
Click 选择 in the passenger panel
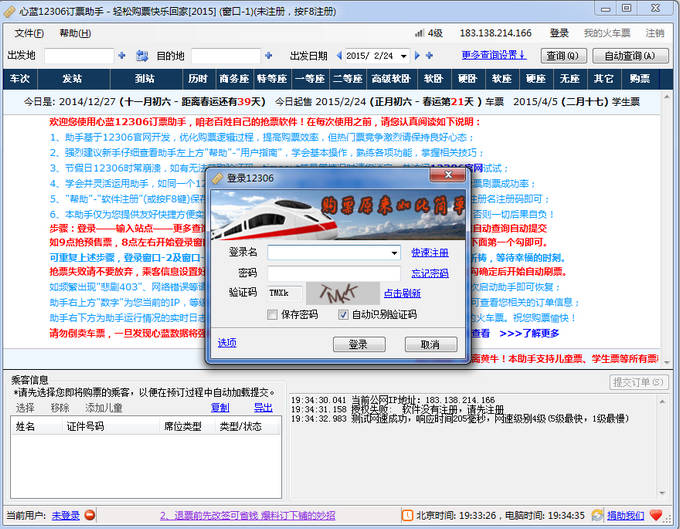click(x=25, y=408)
